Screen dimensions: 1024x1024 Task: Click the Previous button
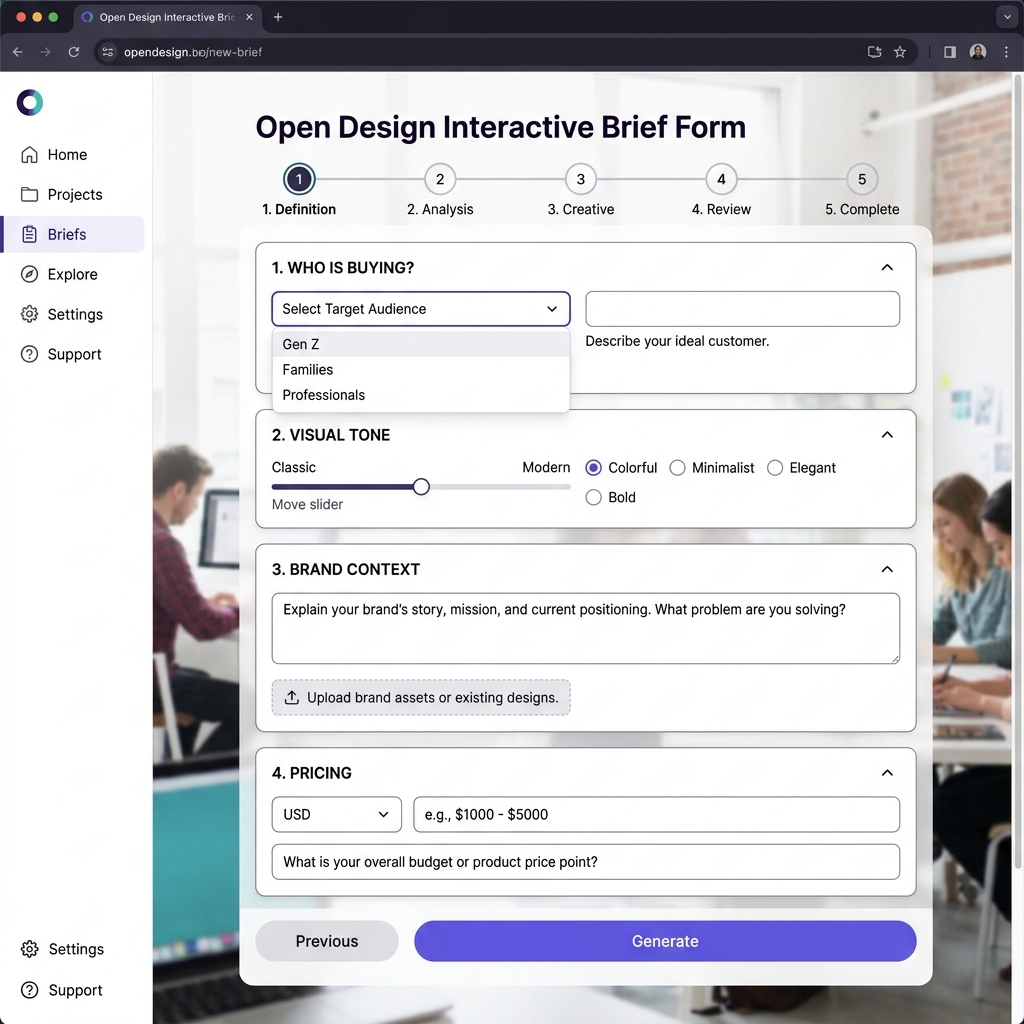pyautogui.click(x=327, y=941)
